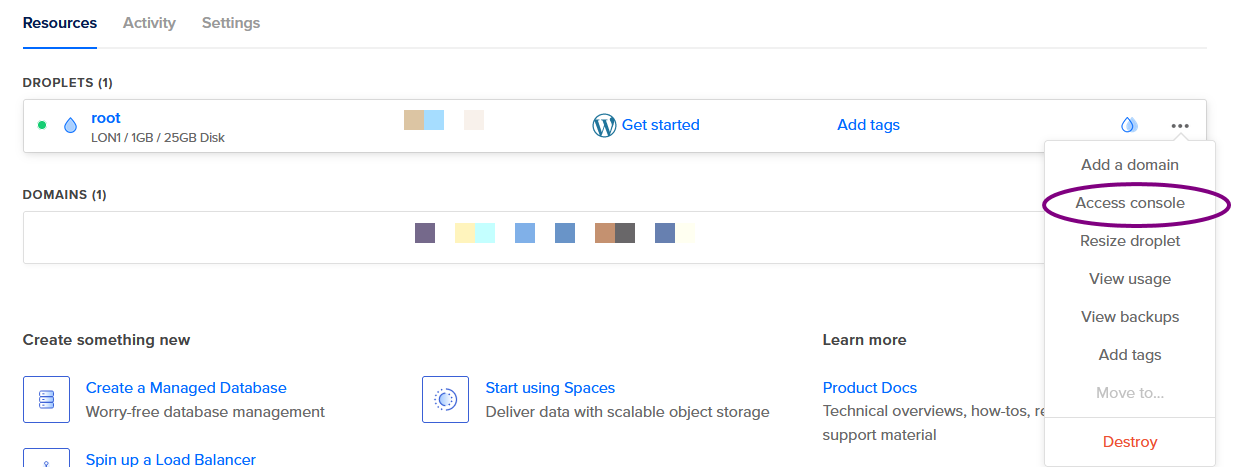
Task: Choose Resize droplet in the menu
Action: [x=1130, y=241]
